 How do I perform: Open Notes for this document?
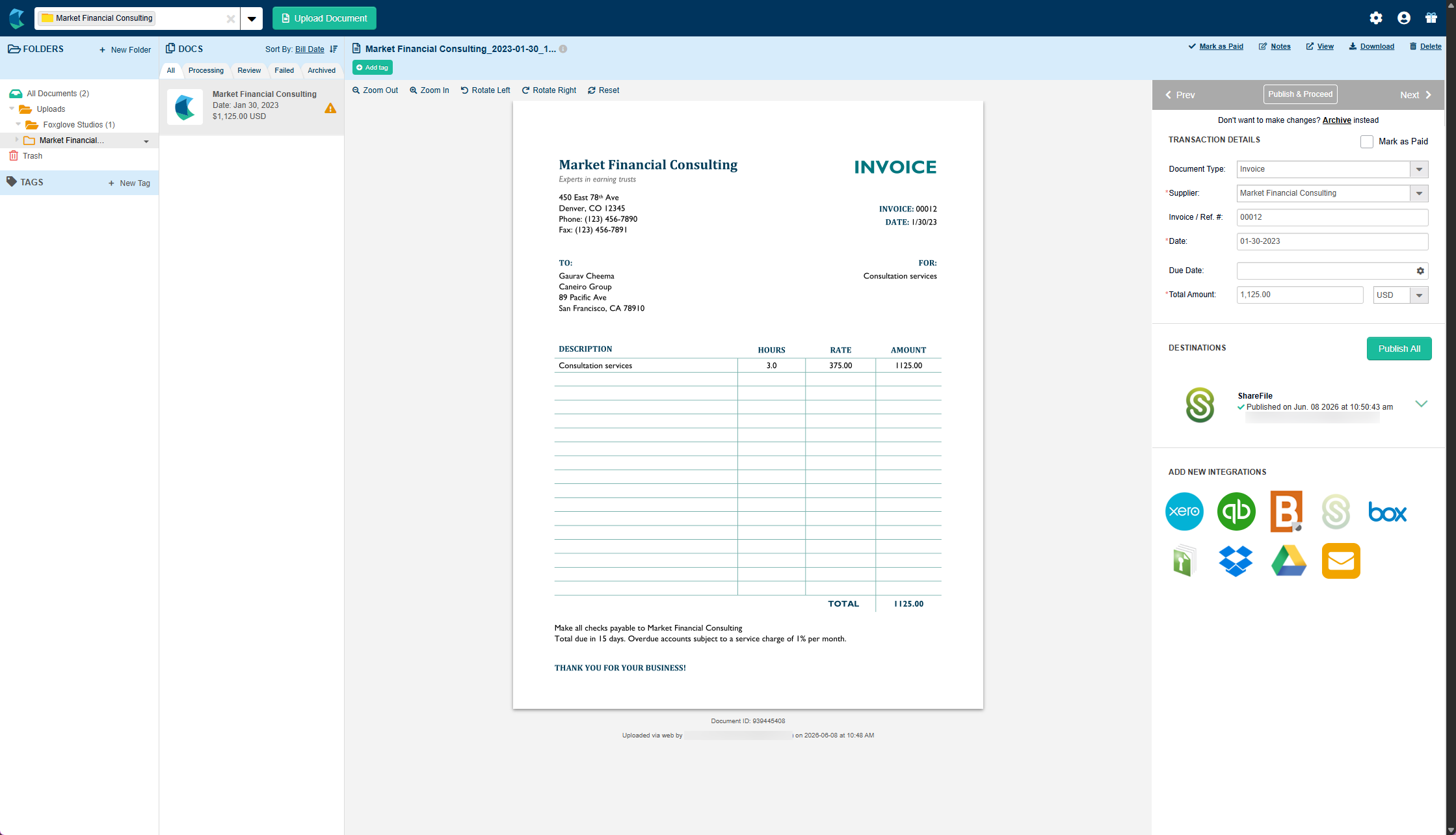1275,46
